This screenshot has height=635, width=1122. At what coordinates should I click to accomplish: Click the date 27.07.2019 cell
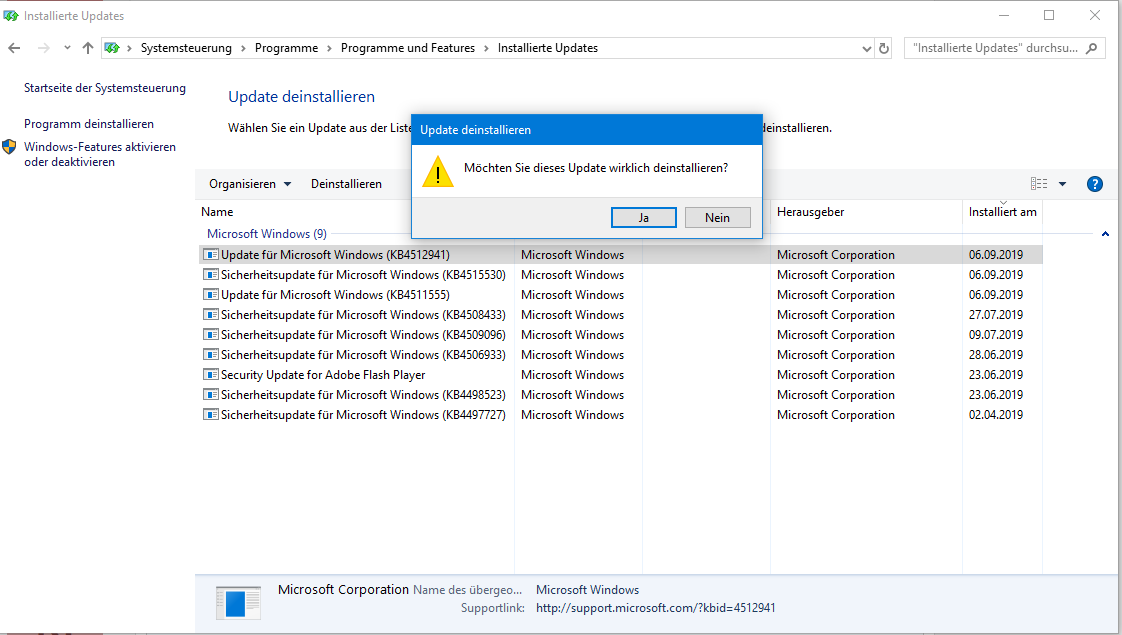[x=996, y=315]
